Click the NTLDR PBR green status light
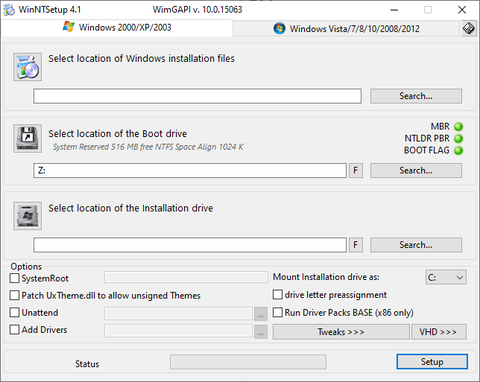 459,138
